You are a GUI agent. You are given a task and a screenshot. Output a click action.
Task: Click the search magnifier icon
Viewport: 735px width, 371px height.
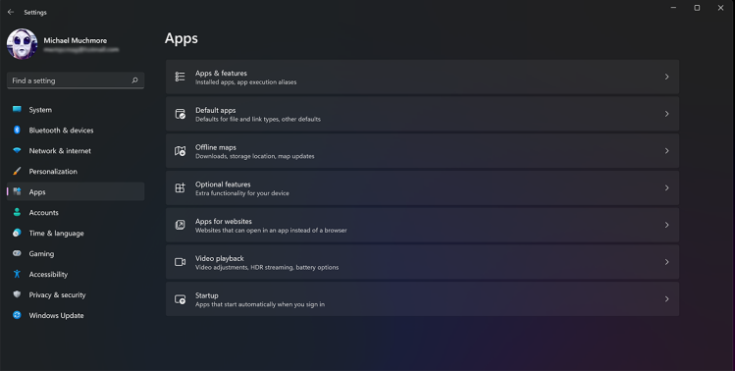point(135,80)
